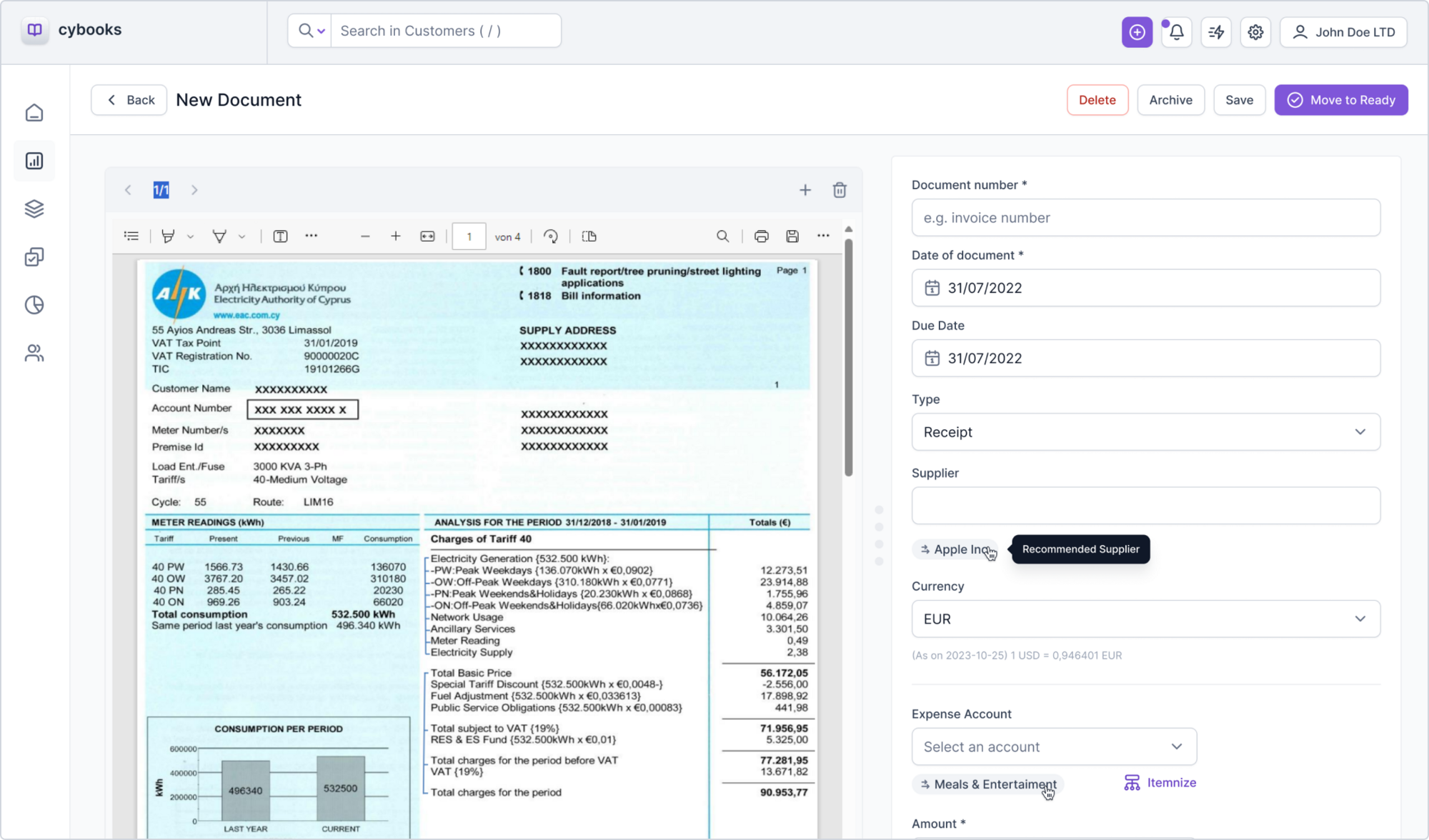
Task: Click the PDF viewer vertical scrollbar
Action: click(848, 357)
